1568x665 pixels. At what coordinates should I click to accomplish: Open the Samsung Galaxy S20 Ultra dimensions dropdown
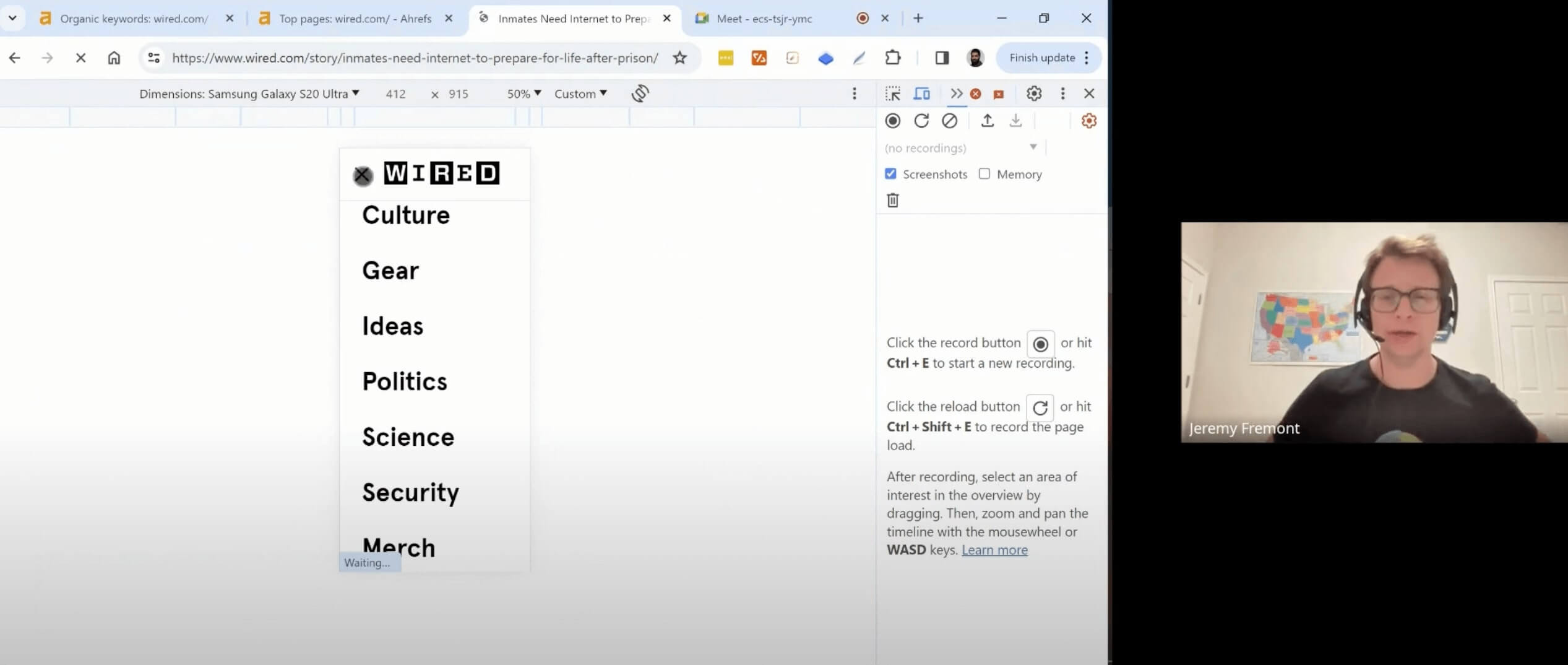click(249, 93)
